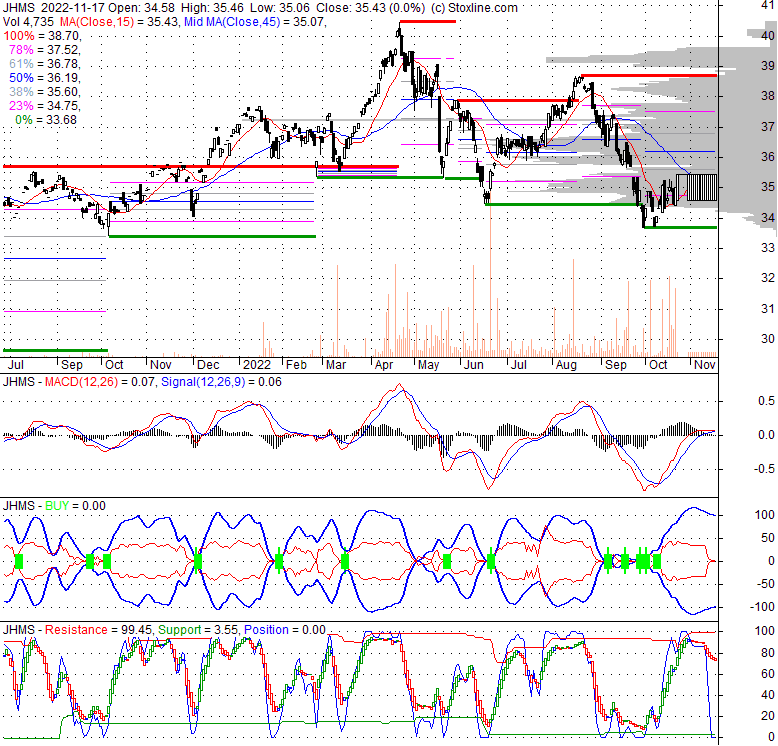This screenshot has height=746, width=778.
Task: Click the April peak red resistance line
Action: tap(428, 21)
